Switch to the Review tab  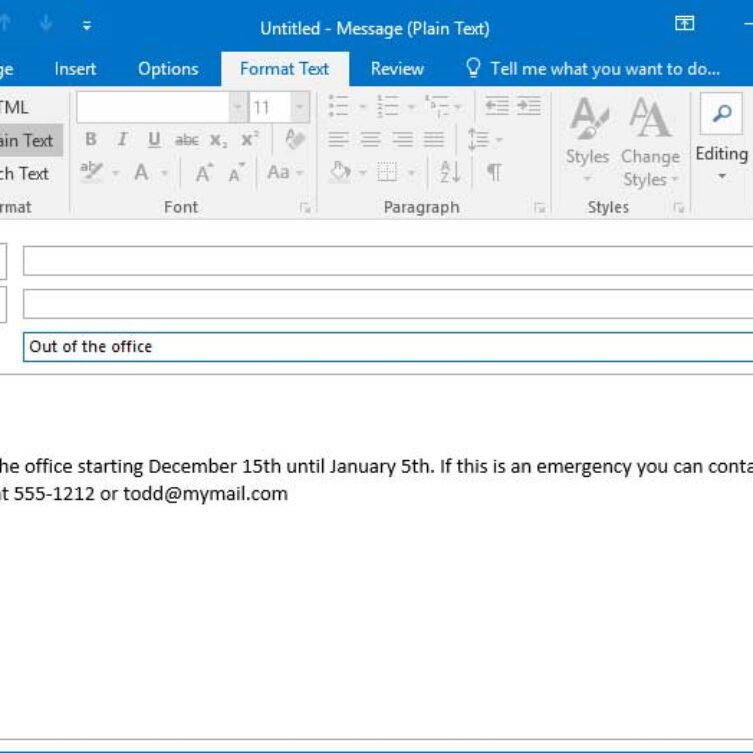pyautogui.click(x=397, y=69)
